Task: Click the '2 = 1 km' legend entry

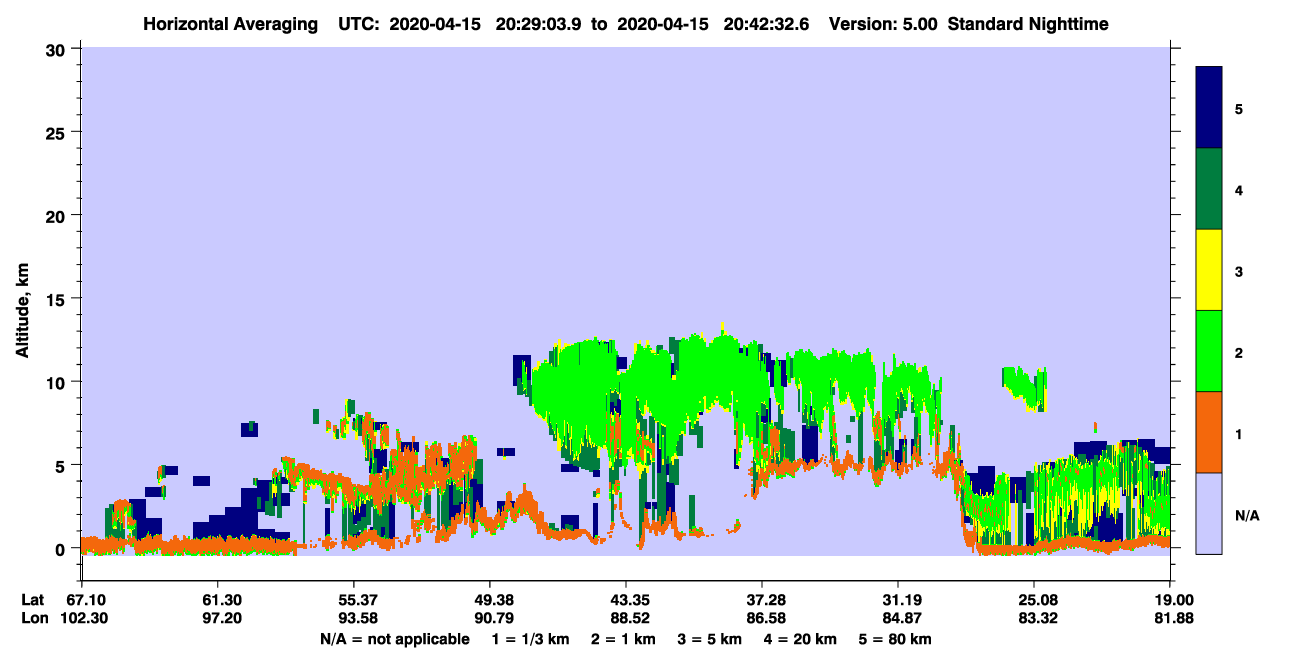Action: coord(622,639)
